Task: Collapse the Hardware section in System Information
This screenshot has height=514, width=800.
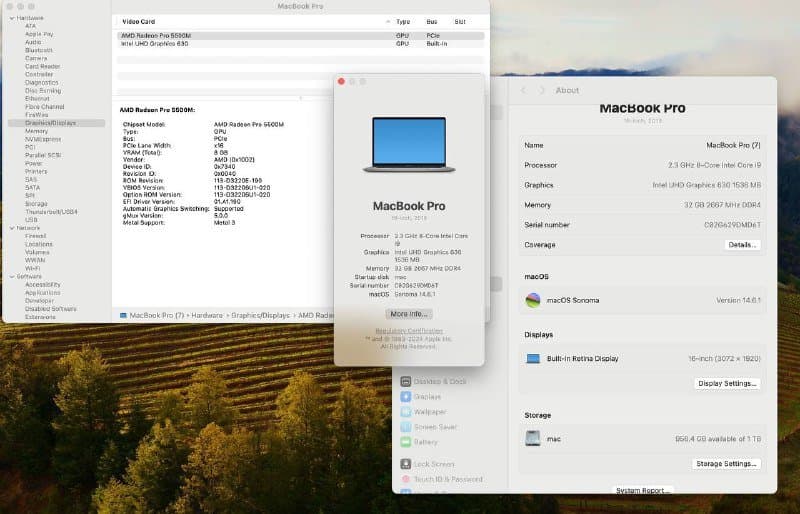Action: [12, 18]
